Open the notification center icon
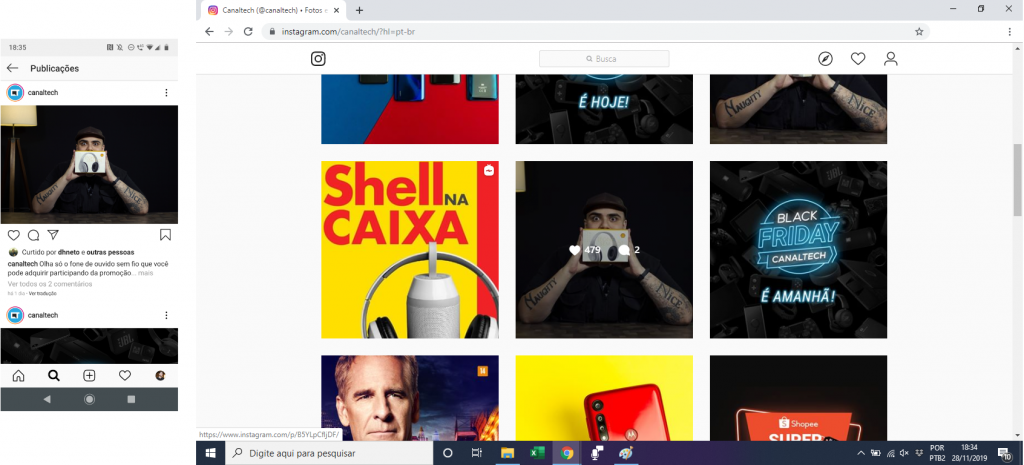This screenshot has height=465, width=1024. pyautogui.click(x=1004, y=453)
